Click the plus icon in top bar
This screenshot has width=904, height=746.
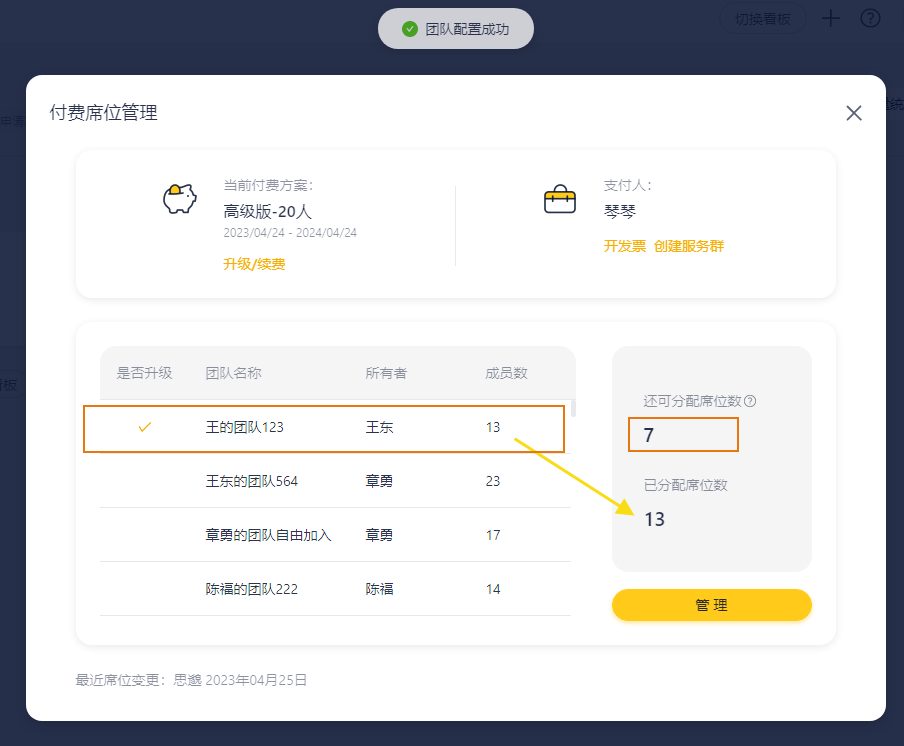coord(830,18)
